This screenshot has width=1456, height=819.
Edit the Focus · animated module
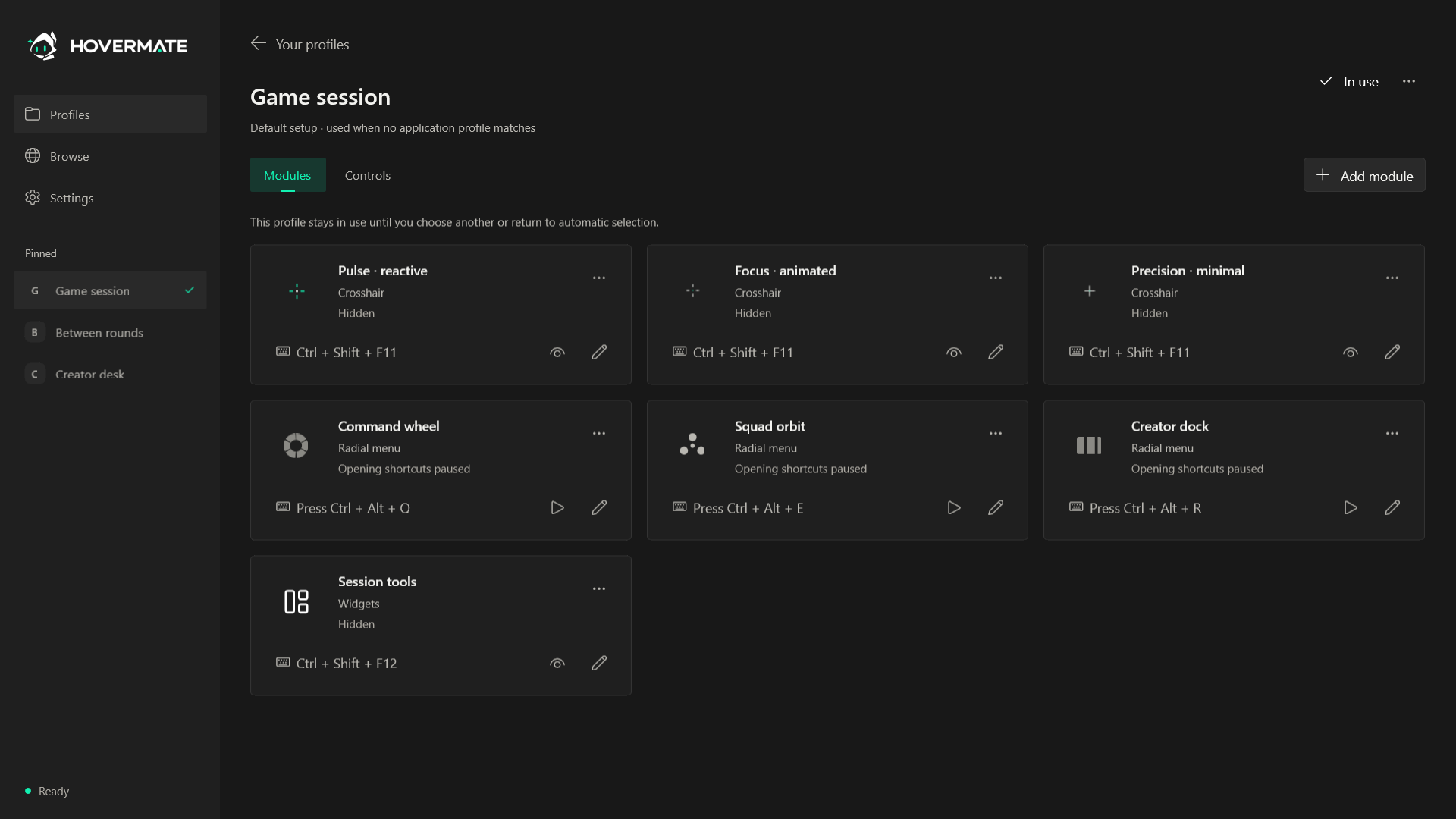(x=996, y=352)
